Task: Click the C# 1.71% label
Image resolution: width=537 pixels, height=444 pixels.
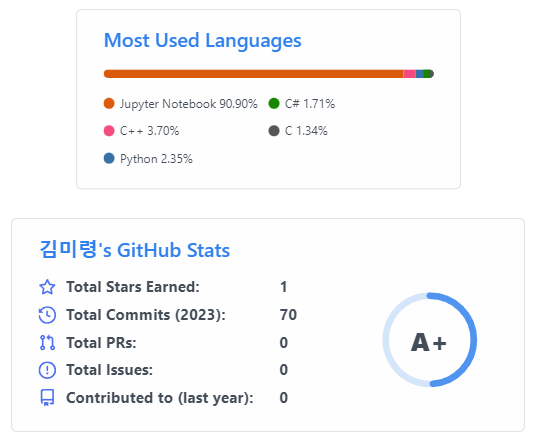Action: [x=310, y=103]
